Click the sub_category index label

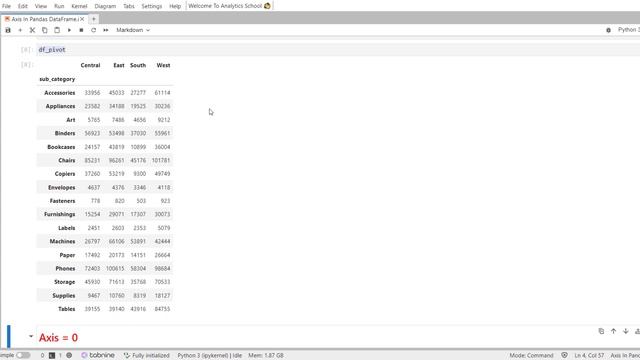(x=57, y=79)
